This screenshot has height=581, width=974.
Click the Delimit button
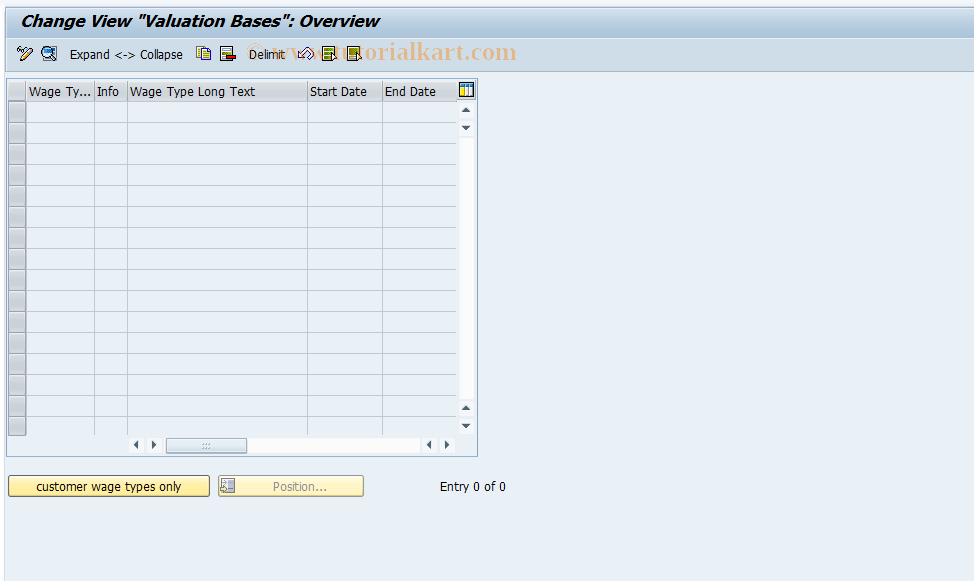point(266,55)
